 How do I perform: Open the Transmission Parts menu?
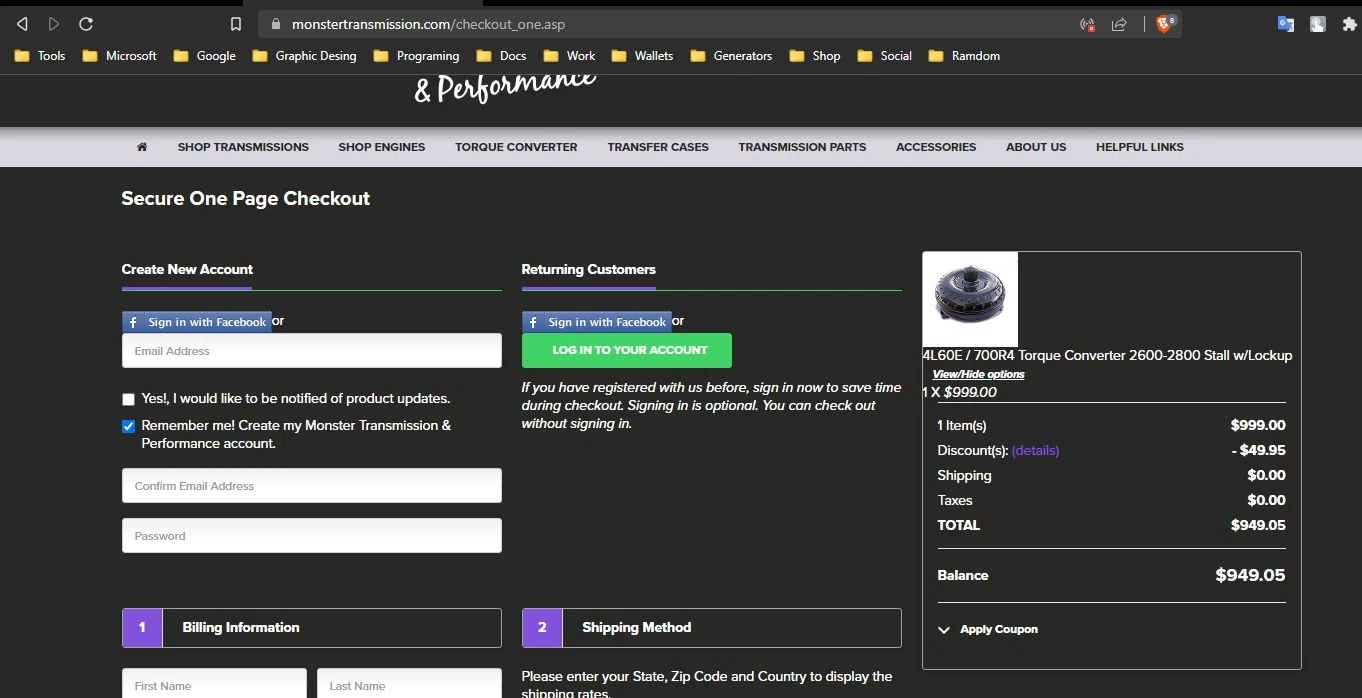click(802, 147)
